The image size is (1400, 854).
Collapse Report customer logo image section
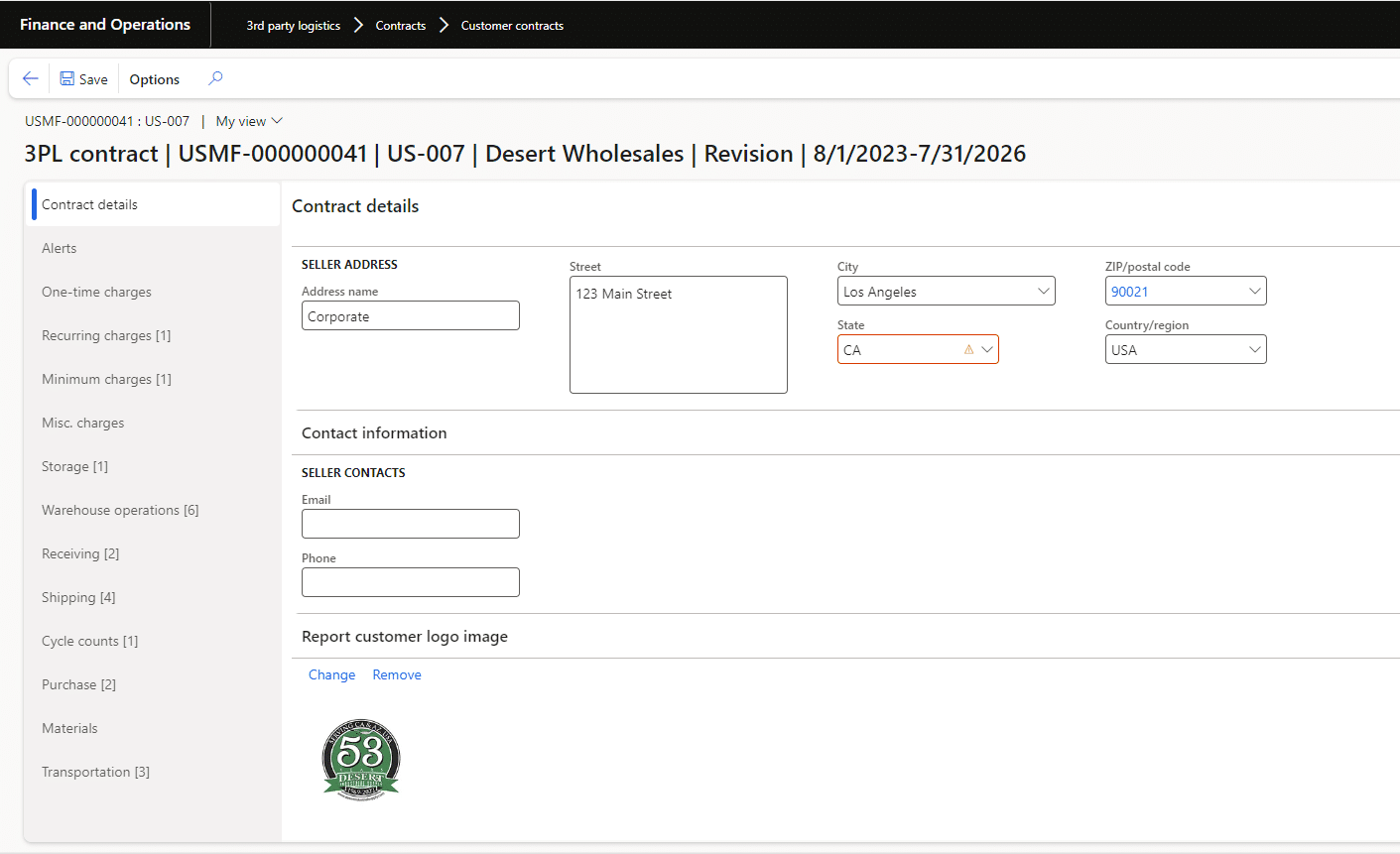[x=405, y=636]
